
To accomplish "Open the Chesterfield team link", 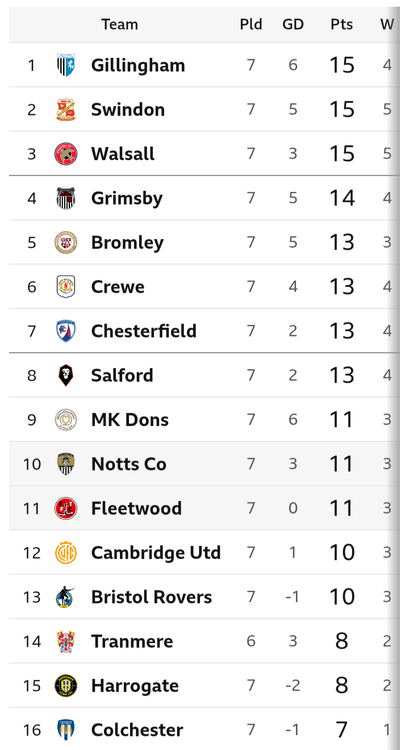I will tap(144, 331).
